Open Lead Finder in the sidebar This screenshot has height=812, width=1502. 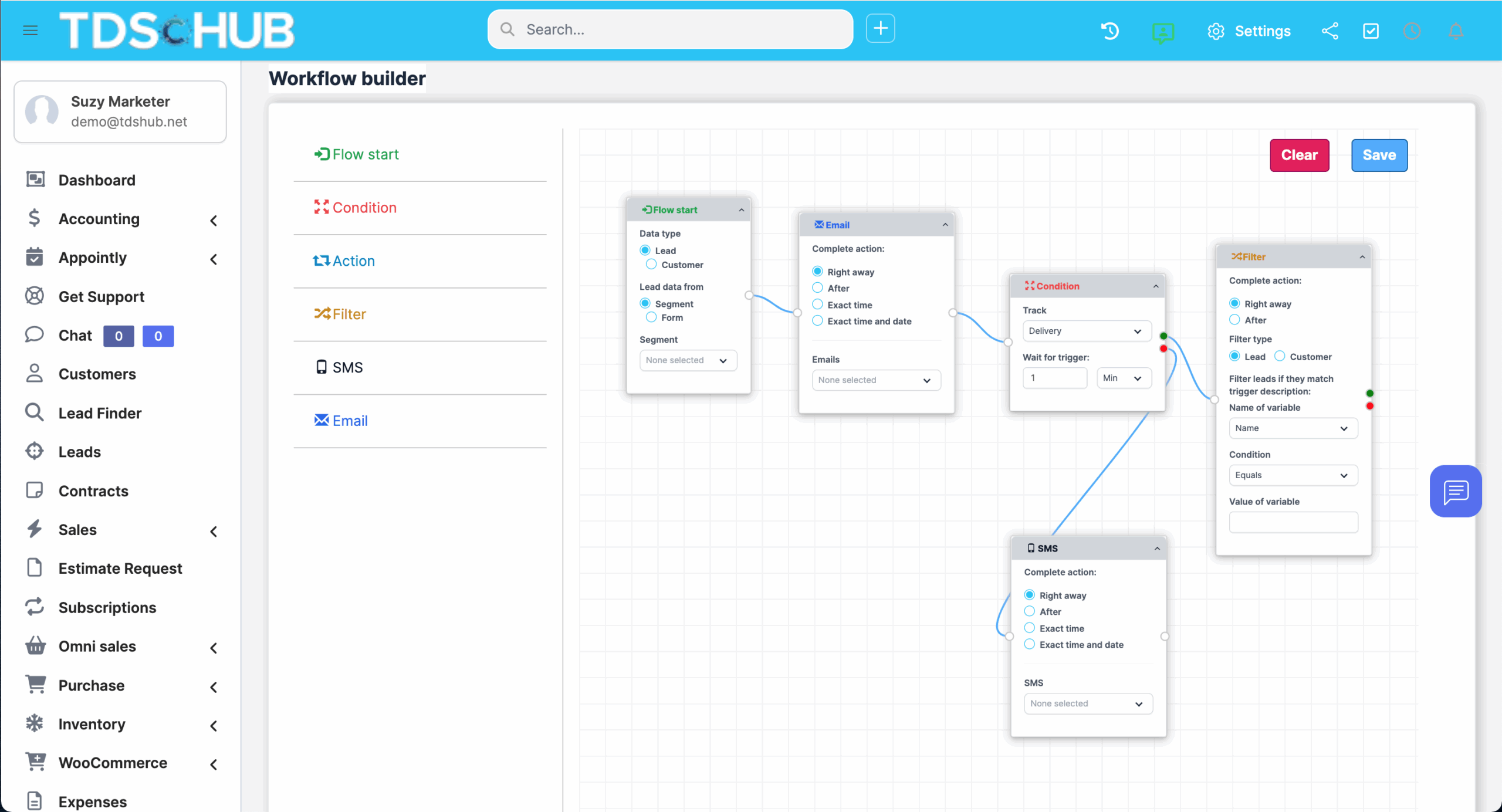tap(100, 413)
